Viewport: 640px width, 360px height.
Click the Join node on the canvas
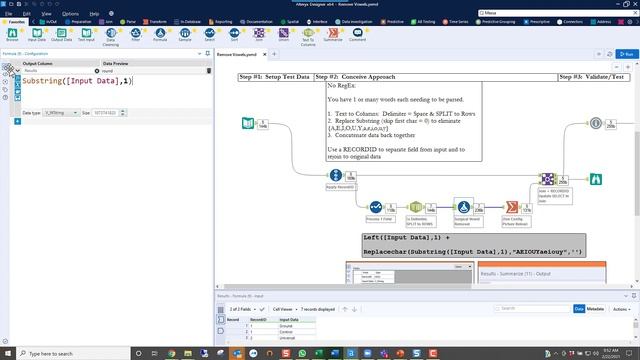(547, 179)
